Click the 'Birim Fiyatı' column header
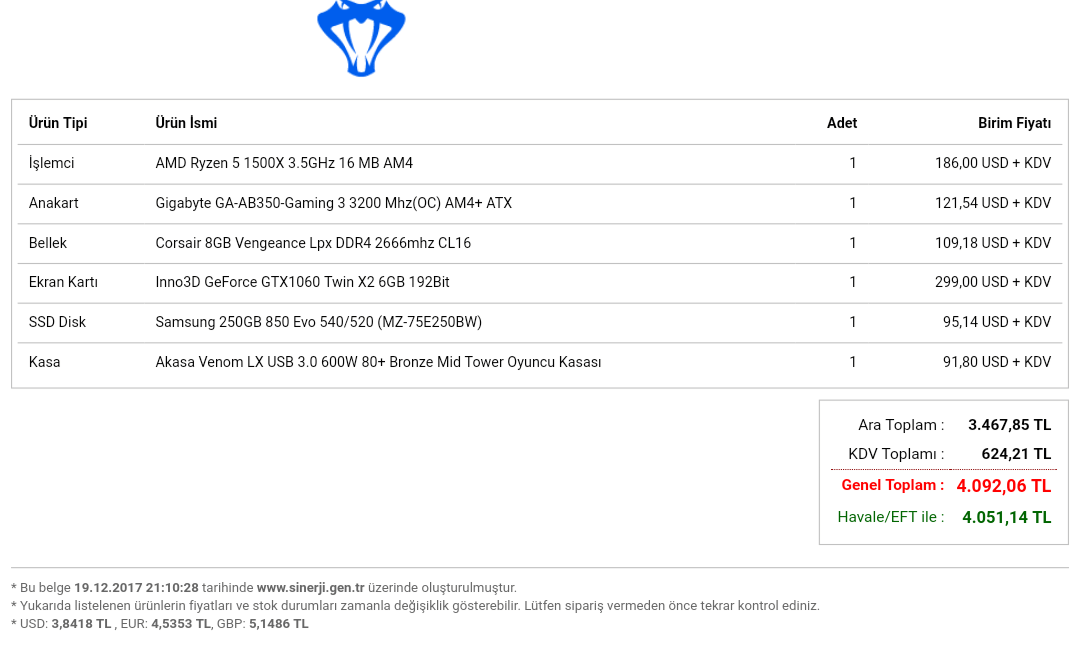The height and width of the screenshot is (659, 1077). point(1014,123)
